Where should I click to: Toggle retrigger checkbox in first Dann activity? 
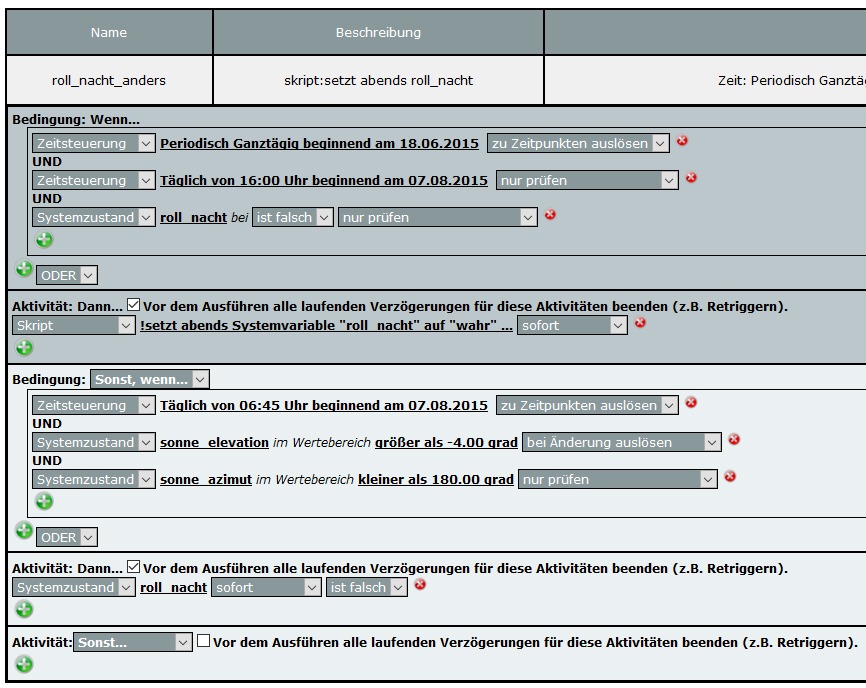(133, 305)
